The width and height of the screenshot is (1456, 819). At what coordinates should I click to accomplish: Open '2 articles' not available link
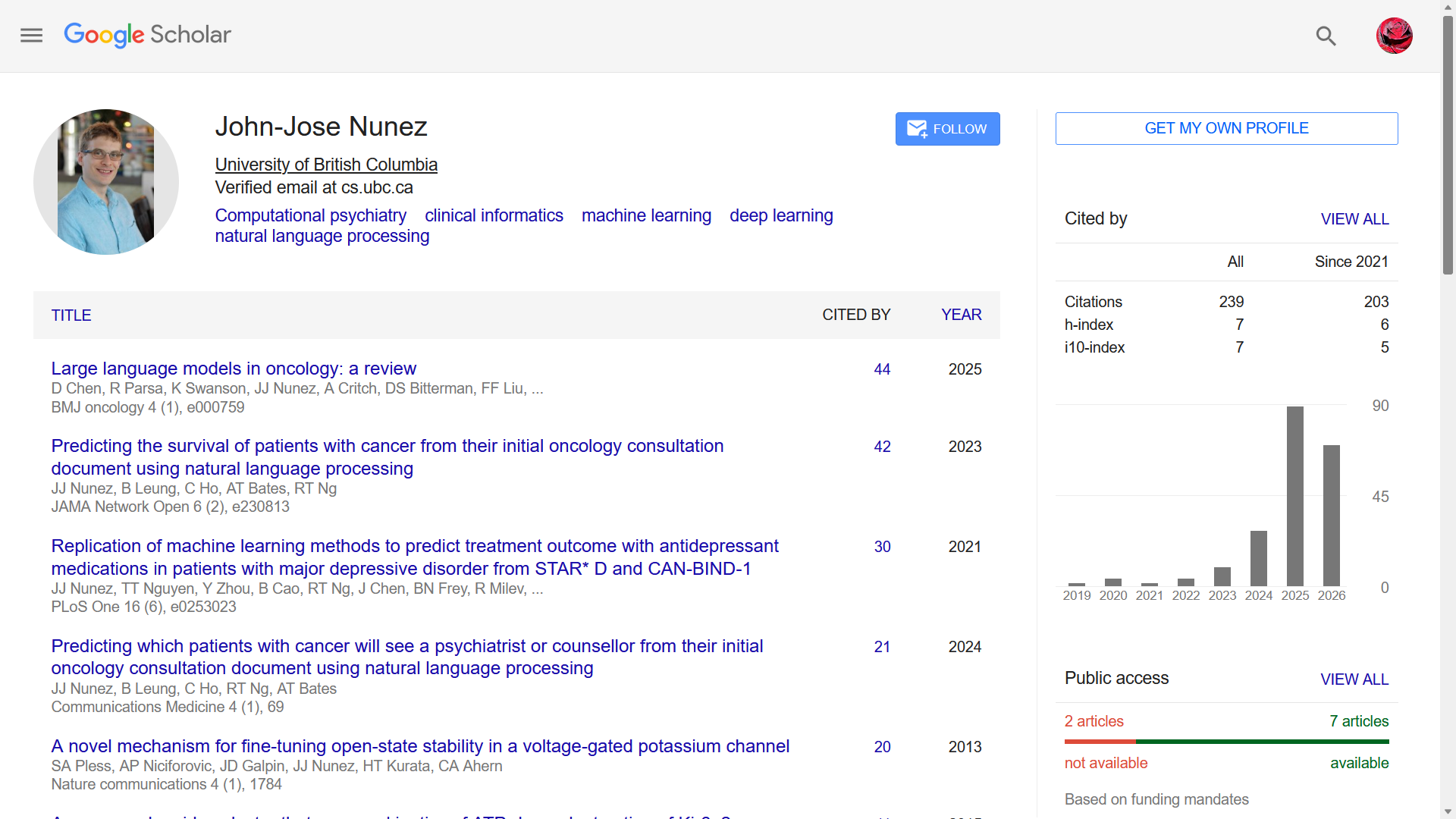1094,721
